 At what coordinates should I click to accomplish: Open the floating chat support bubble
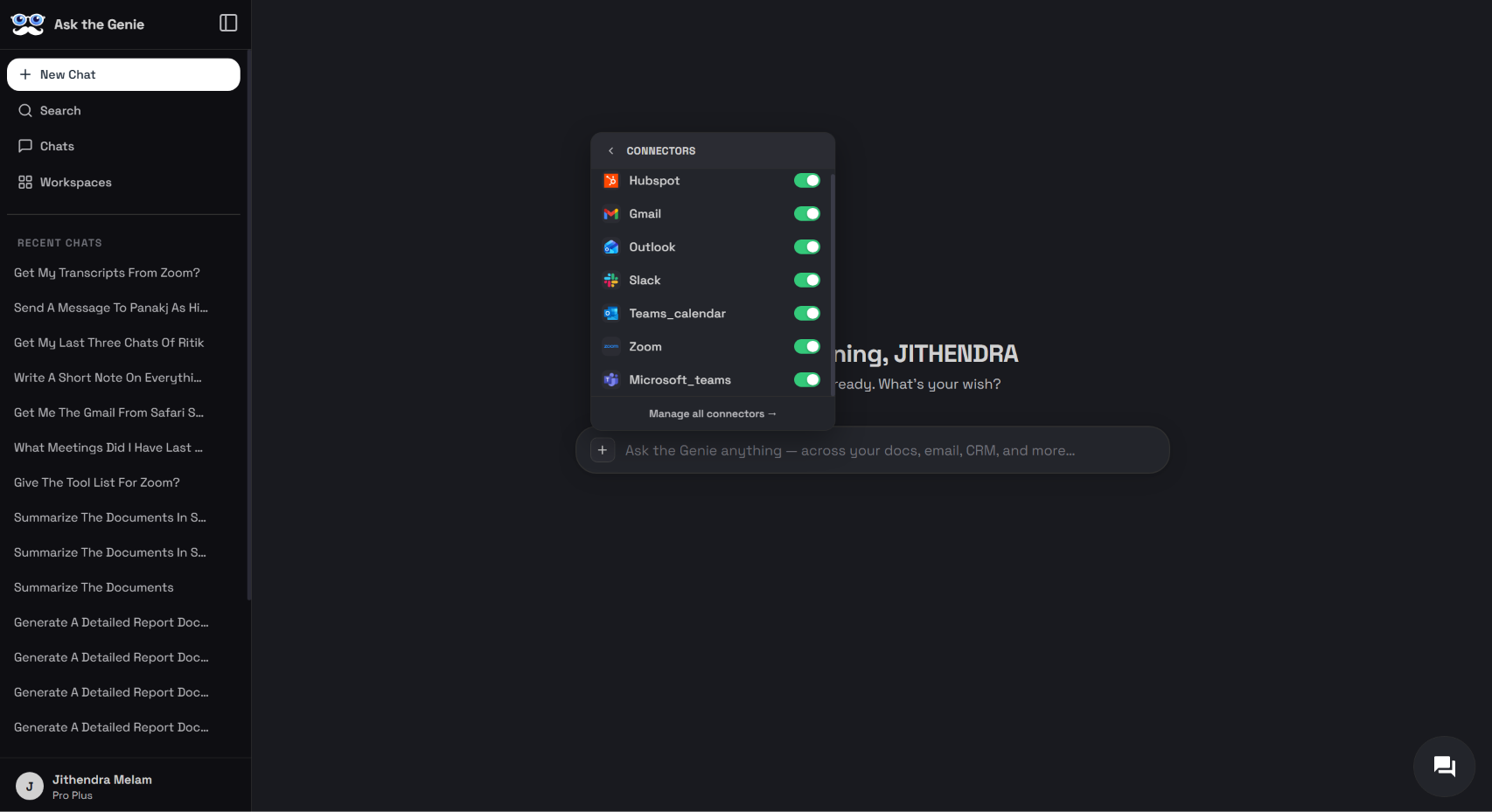coord(1444,767)
